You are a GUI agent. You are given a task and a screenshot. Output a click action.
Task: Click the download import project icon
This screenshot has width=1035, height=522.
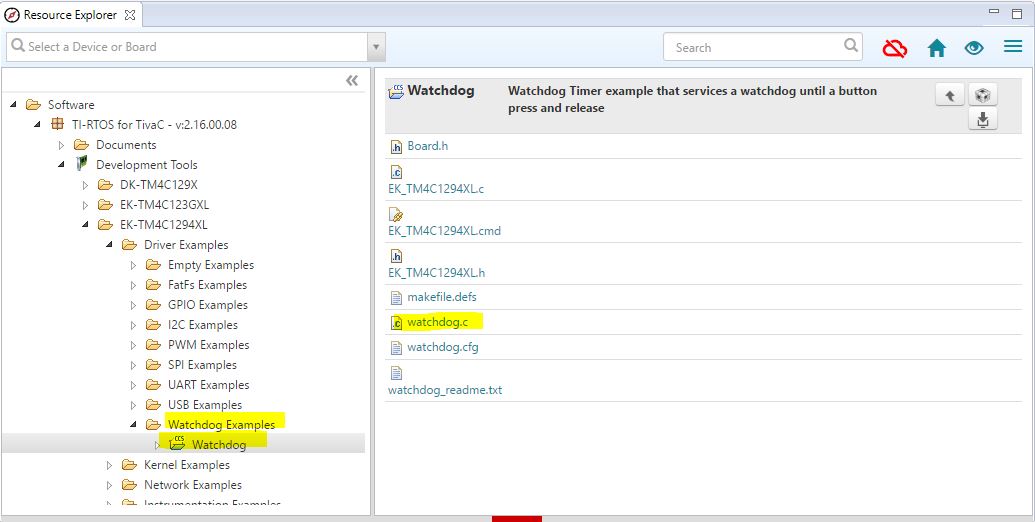click(x=983, y=119)
